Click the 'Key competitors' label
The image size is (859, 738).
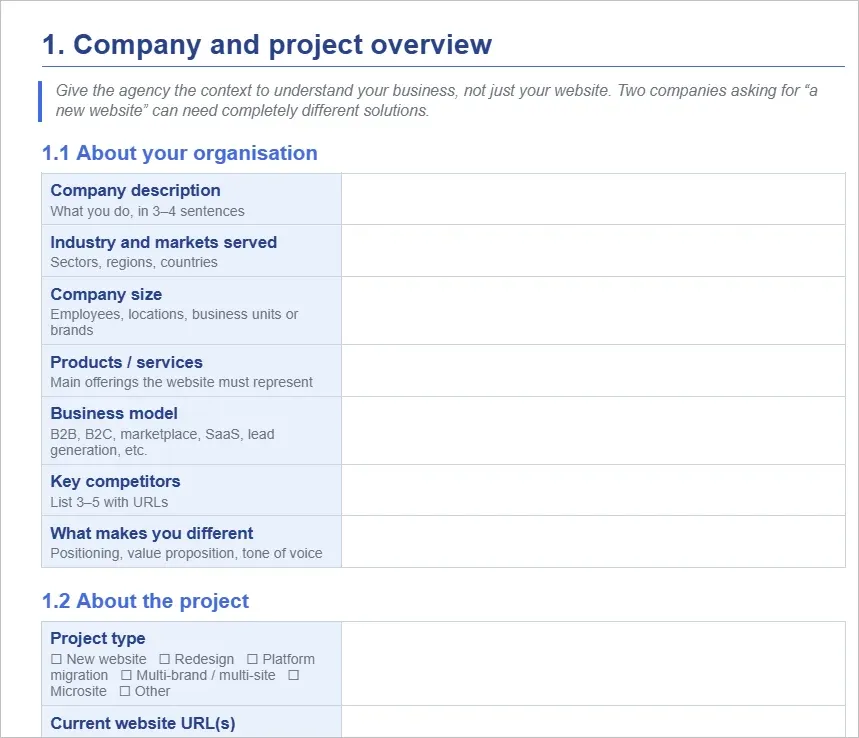(115, 482)
